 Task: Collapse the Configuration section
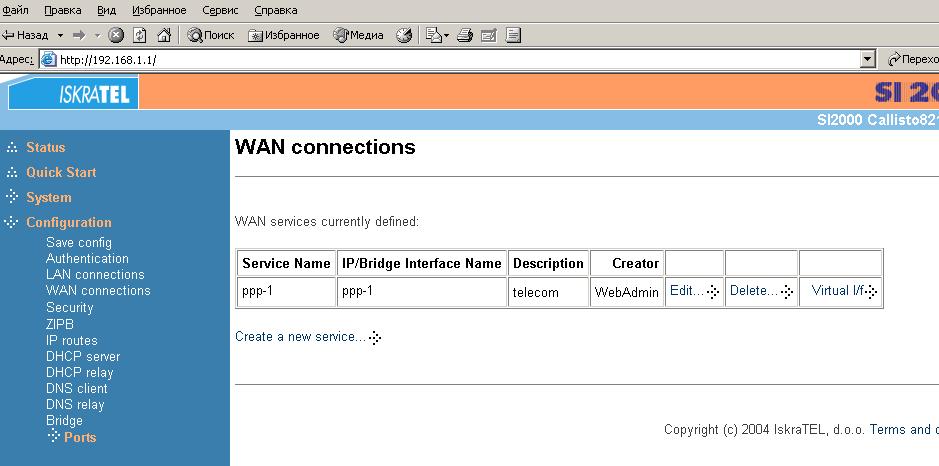tap(69, 222)
